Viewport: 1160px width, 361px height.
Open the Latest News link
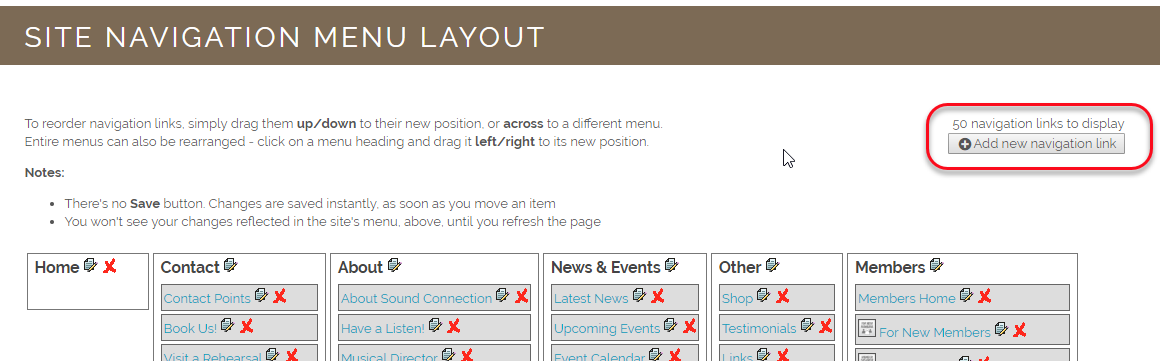[591, 298]
